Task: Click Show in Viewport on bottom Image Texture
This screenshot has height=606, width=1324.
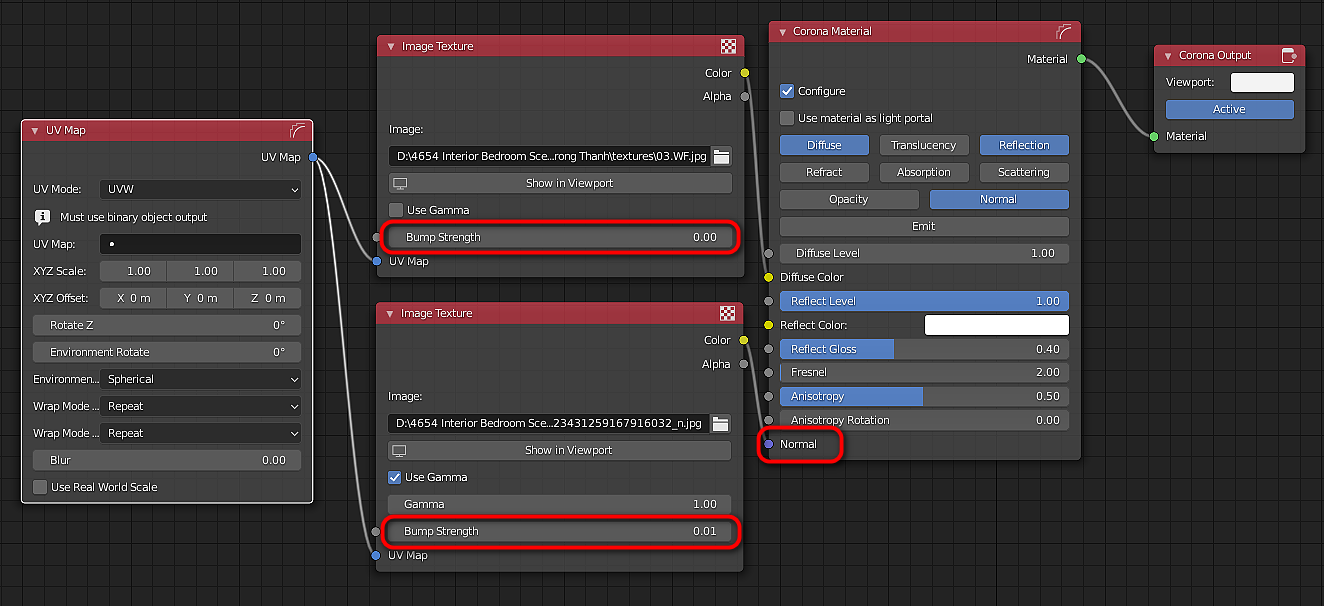Action: (560, 450)
